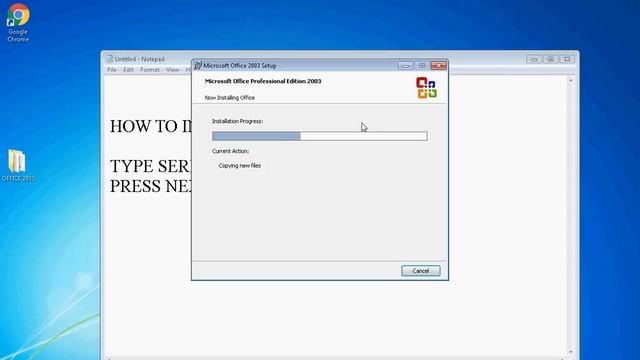Select the OFFICE 2003 folder on desktop
The image size is (640, 360).
tap(18, 165)
